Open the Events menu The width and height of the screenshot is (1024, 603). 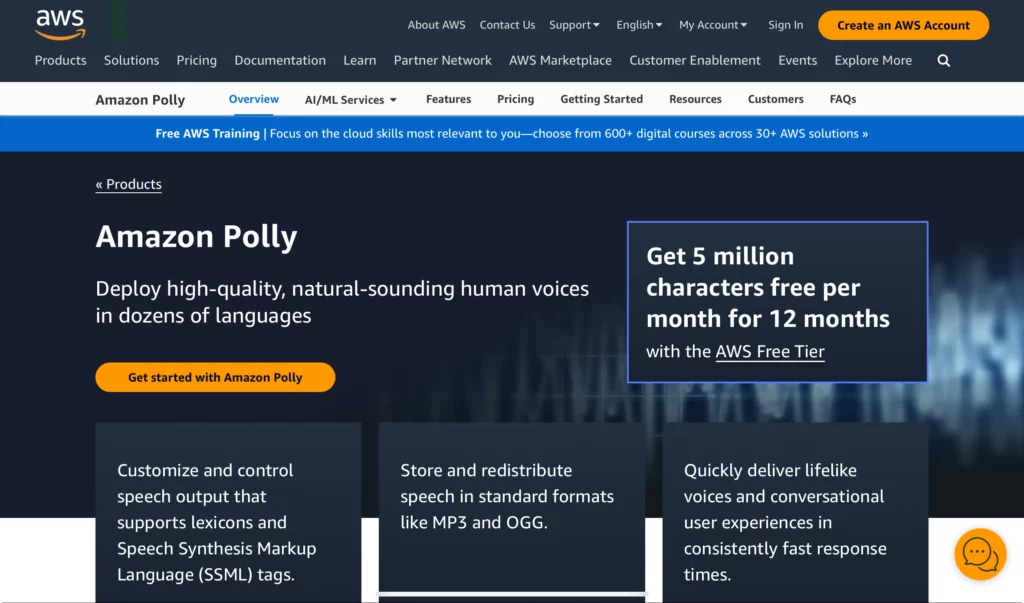(x=797, y=60)
